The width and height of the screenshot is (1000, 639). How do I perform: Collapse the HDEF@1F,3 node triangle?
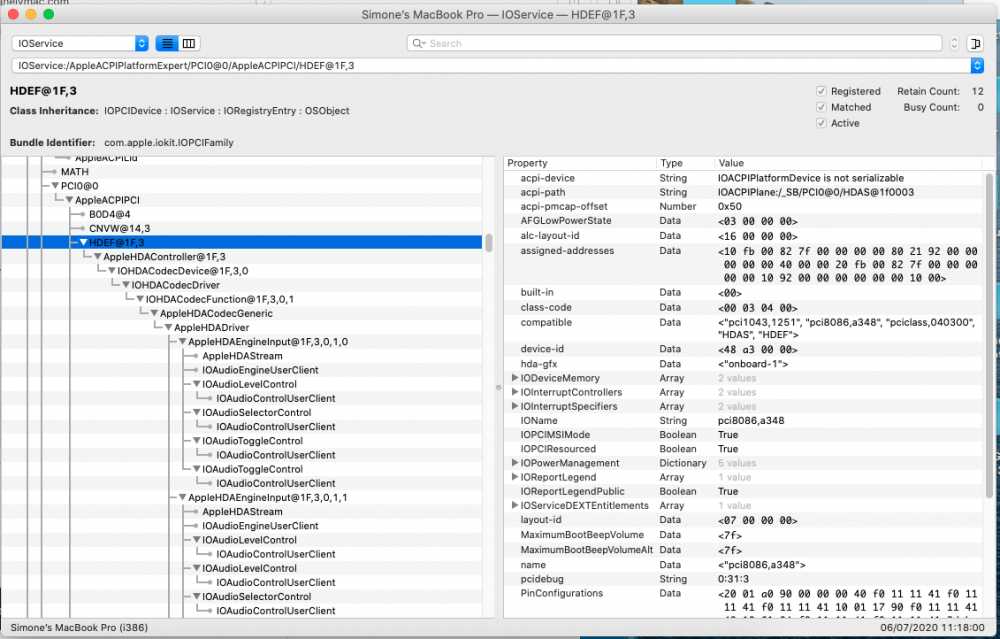[83, 242]
